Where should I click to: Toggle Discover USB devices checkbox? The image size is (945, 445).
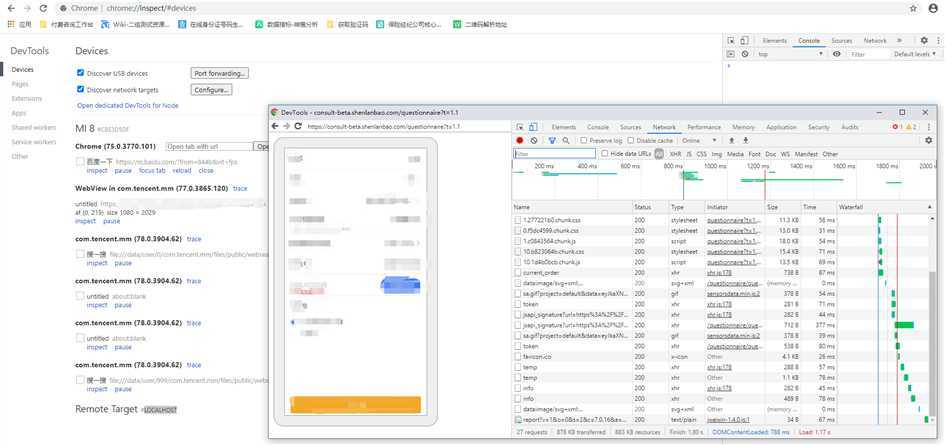click(x=80, y=73)
